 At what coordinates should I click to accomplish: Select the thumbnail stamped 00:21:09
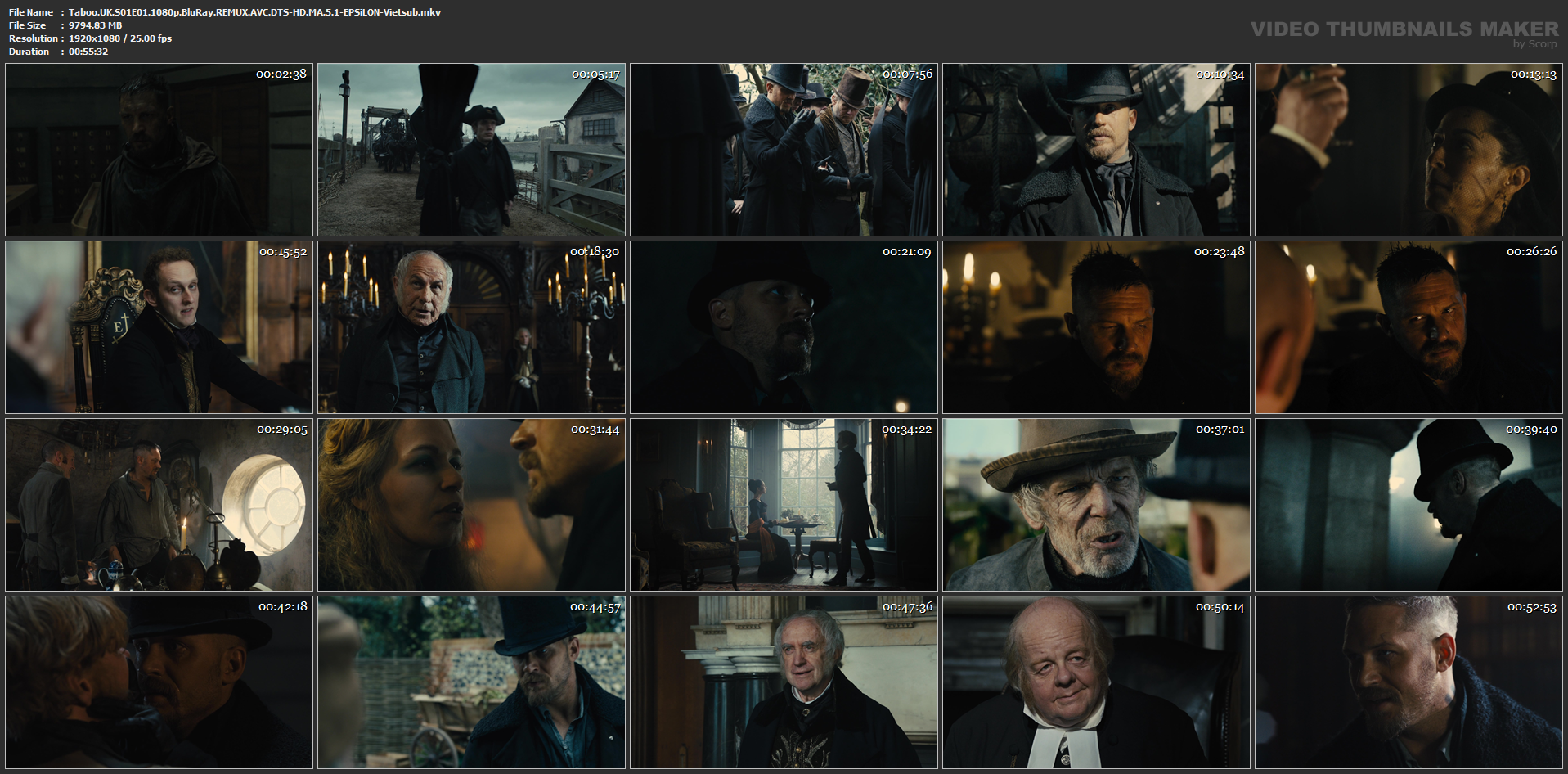[x=784, y=327]
